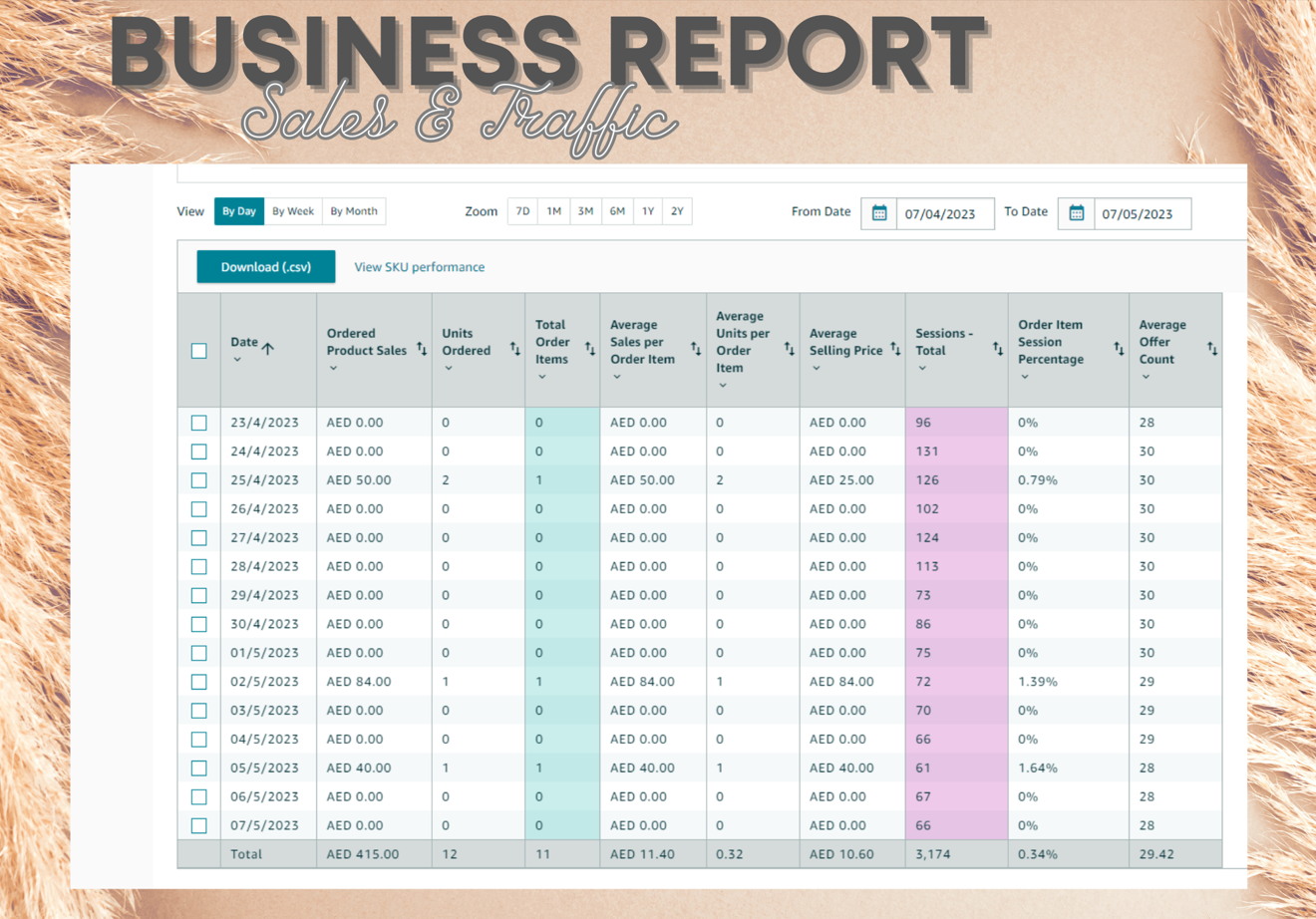Open the From Date calendar icon

[x=879, y=213]
